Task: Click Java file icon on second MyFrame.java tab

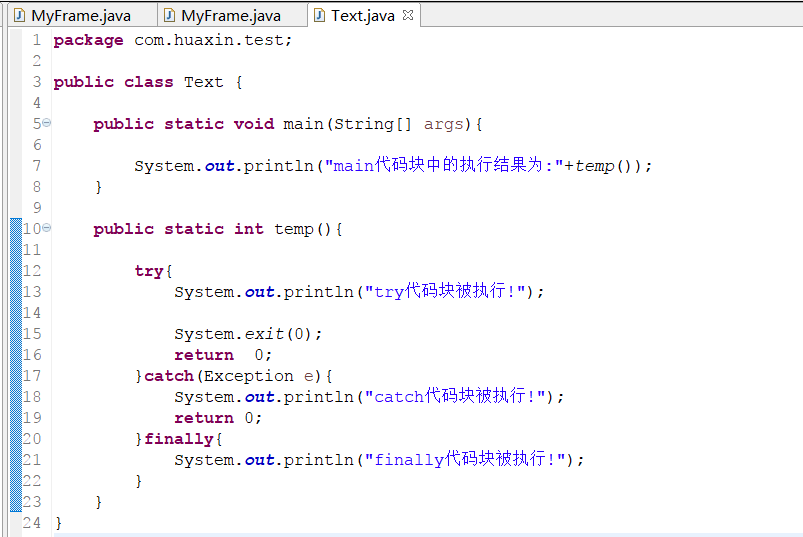Action: 170,16
